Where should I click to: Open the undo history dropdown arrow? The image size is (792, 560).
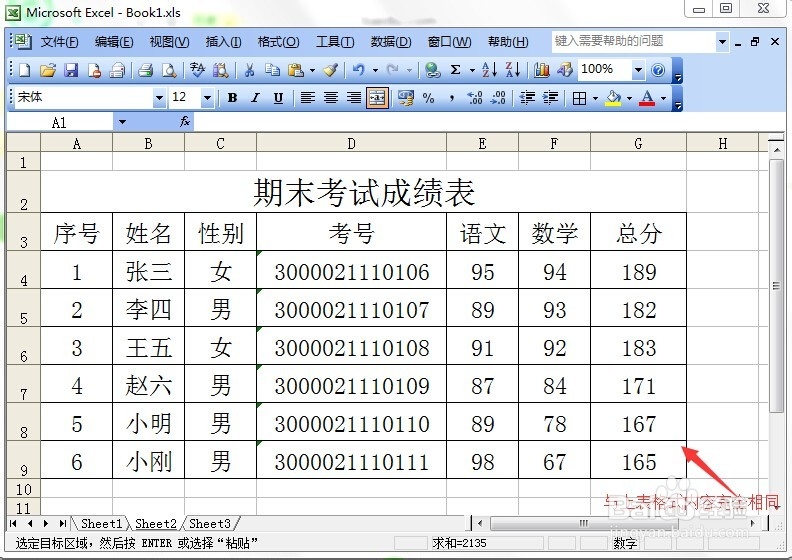(x=375, y=70)
